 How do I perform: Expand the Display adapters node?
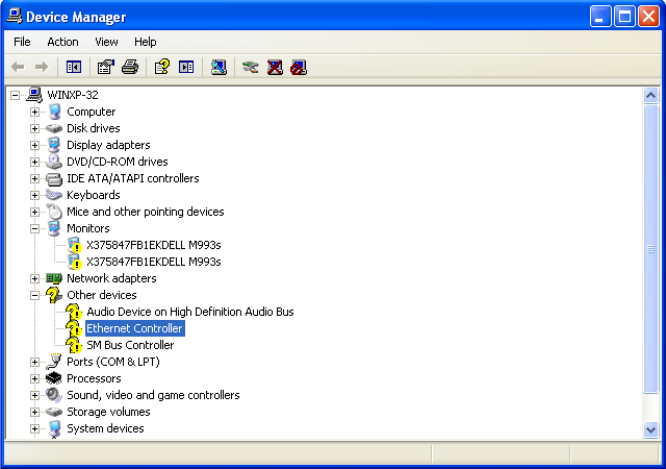tap(35, 145)
